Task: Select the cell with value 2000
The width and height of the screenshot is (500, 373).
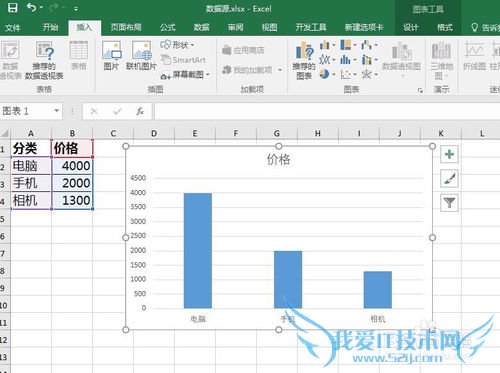Action: pos(72,183)
